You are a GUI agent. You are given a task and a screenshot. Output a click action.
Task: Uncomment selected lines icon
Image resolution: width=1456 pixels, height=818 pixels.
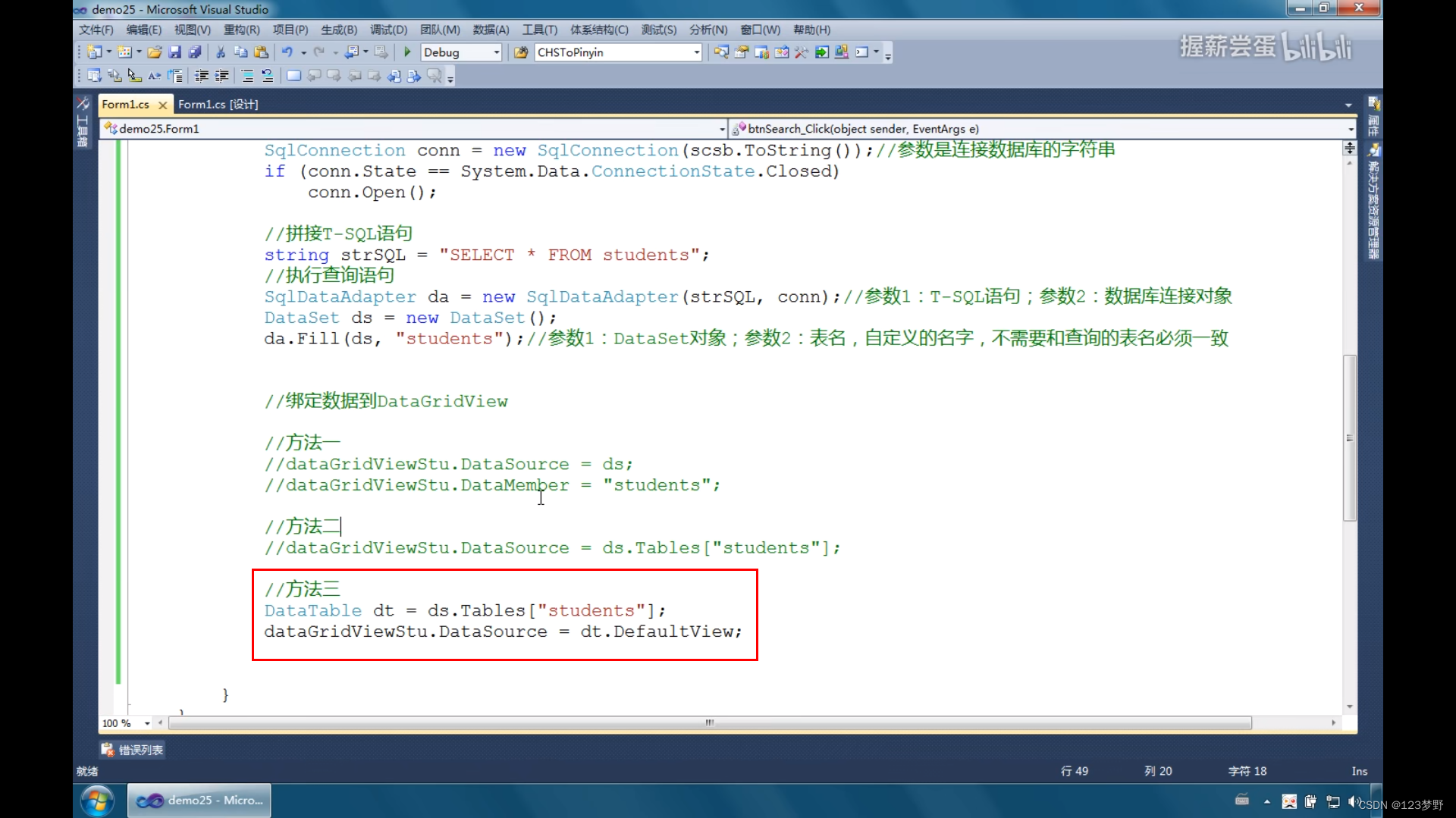point(268,76)
